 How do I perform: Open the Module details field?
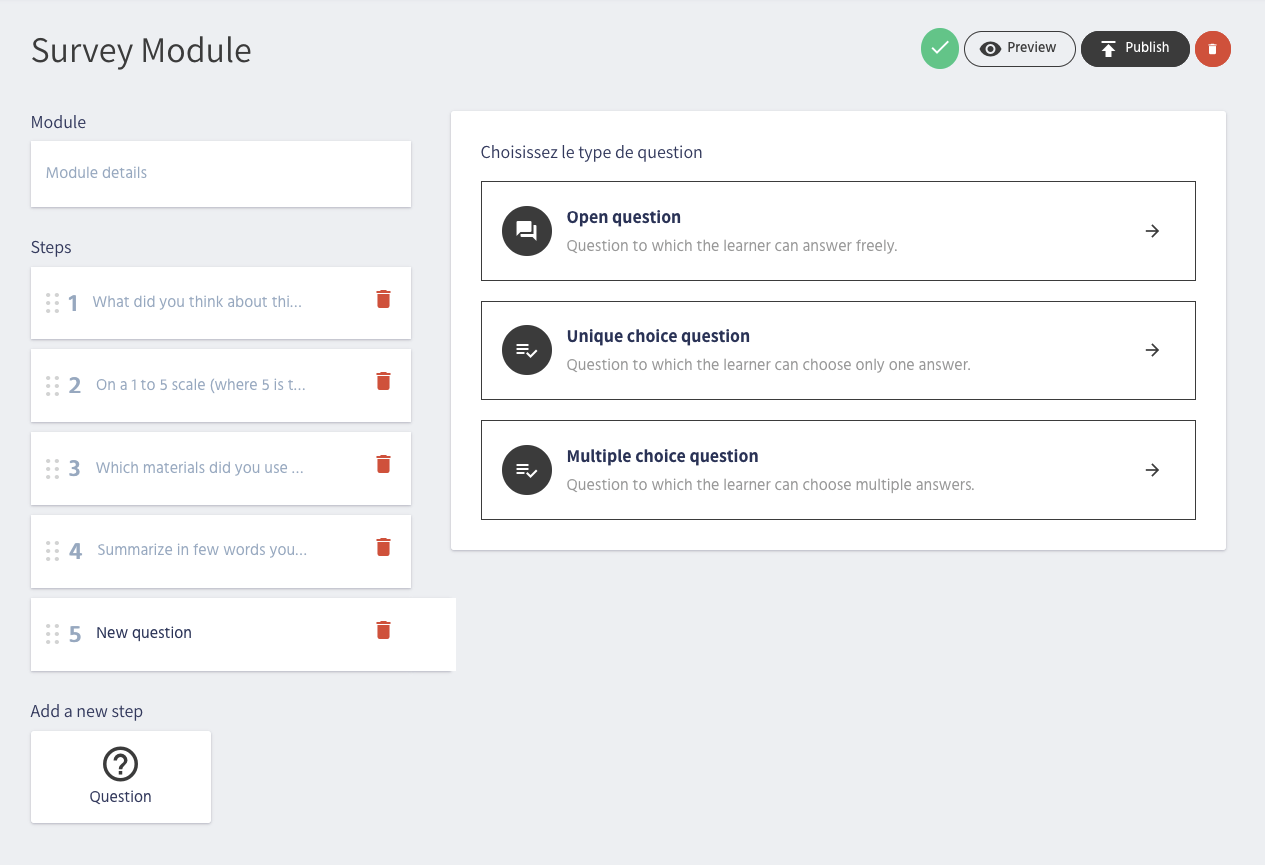[x=220, y=173]
